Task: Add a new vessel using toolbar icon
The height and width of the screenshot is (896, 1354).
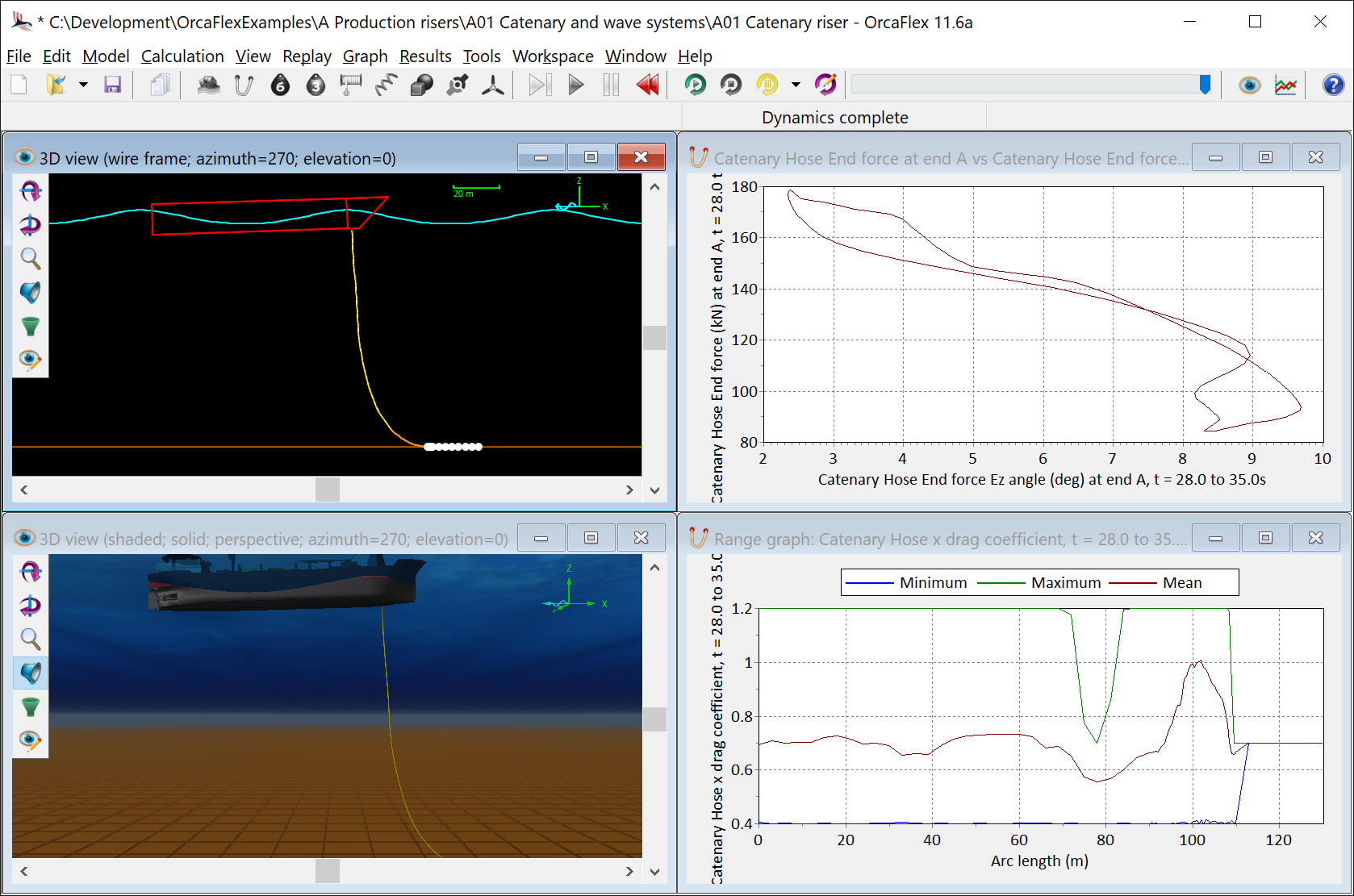Action: coord(209,85)
